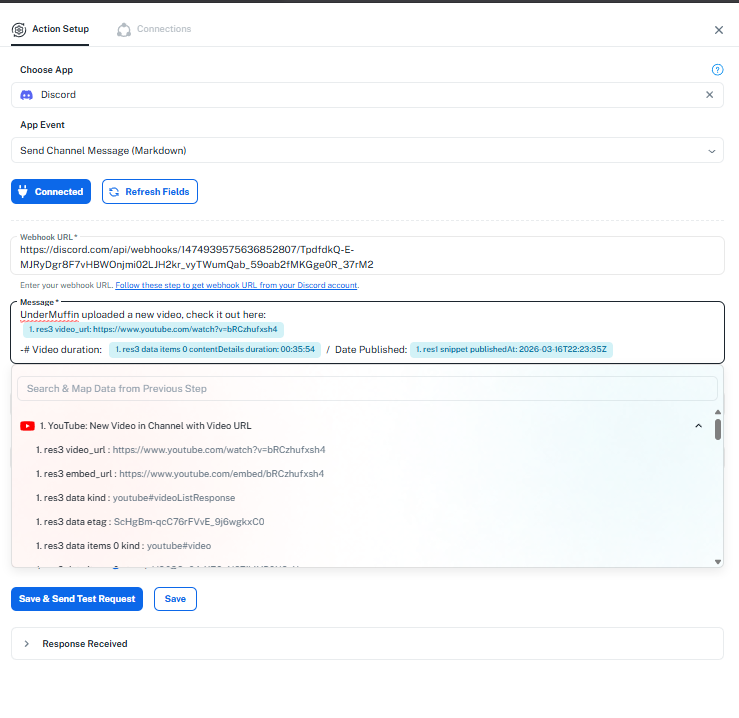The width and height of the screenshot is (739, 718).
Task: Choose res3 data items 0 kind entry
Action: point(123,546)
